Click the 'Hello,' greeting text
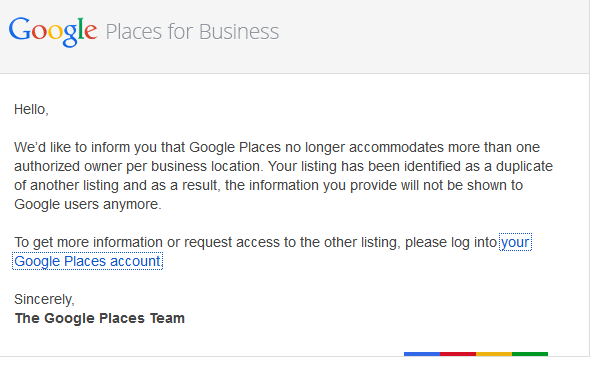This screenshot has height=379, width=595. point(31,109)
